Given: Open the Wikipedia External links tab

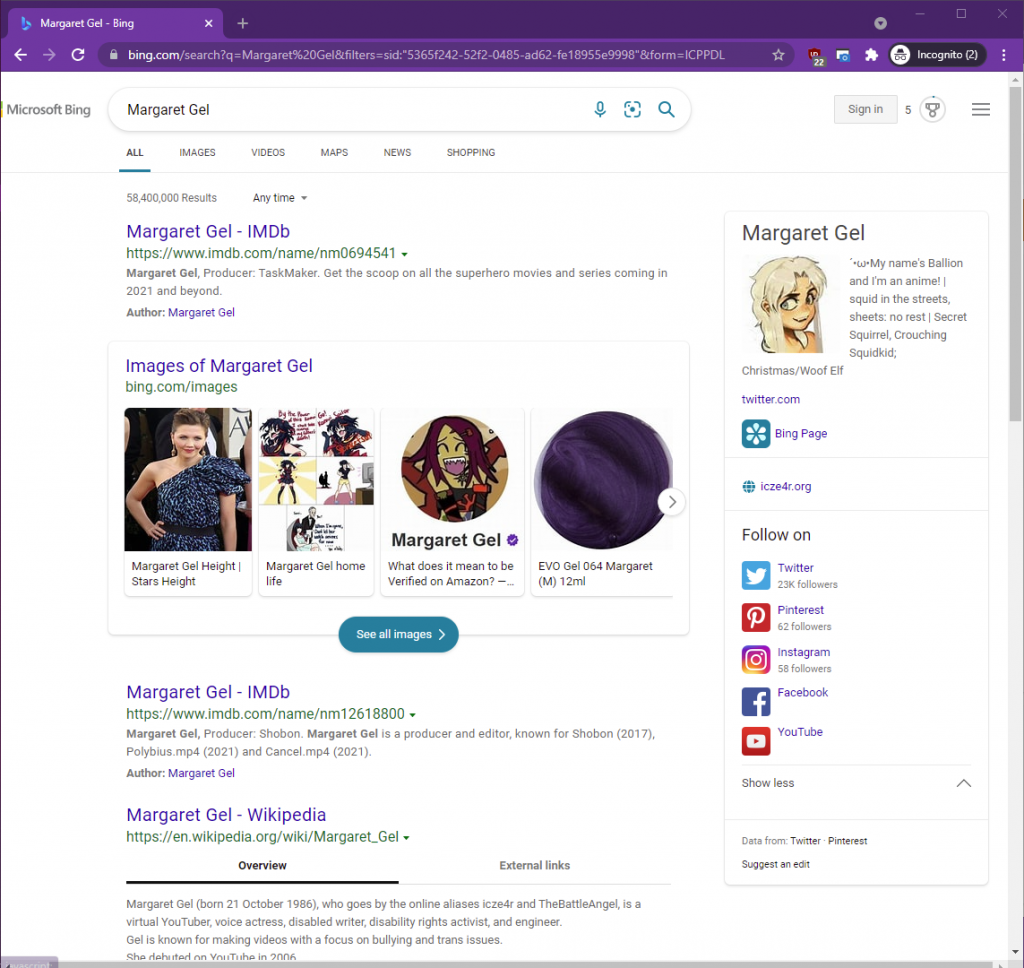Looking at the screenshot, I should tap(534, 865).
